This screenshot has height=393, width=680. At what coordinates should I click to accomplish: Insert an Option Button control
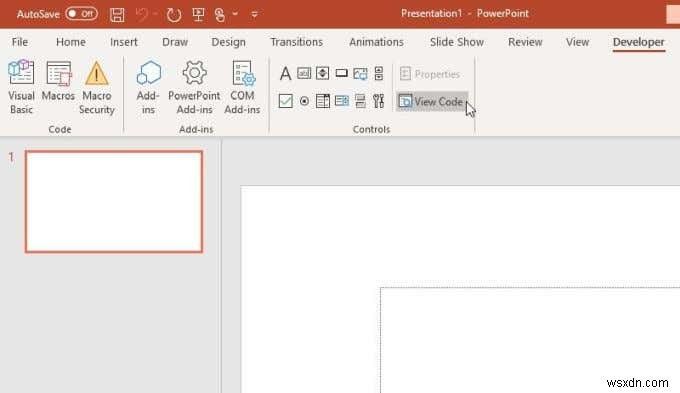(304, 101)
